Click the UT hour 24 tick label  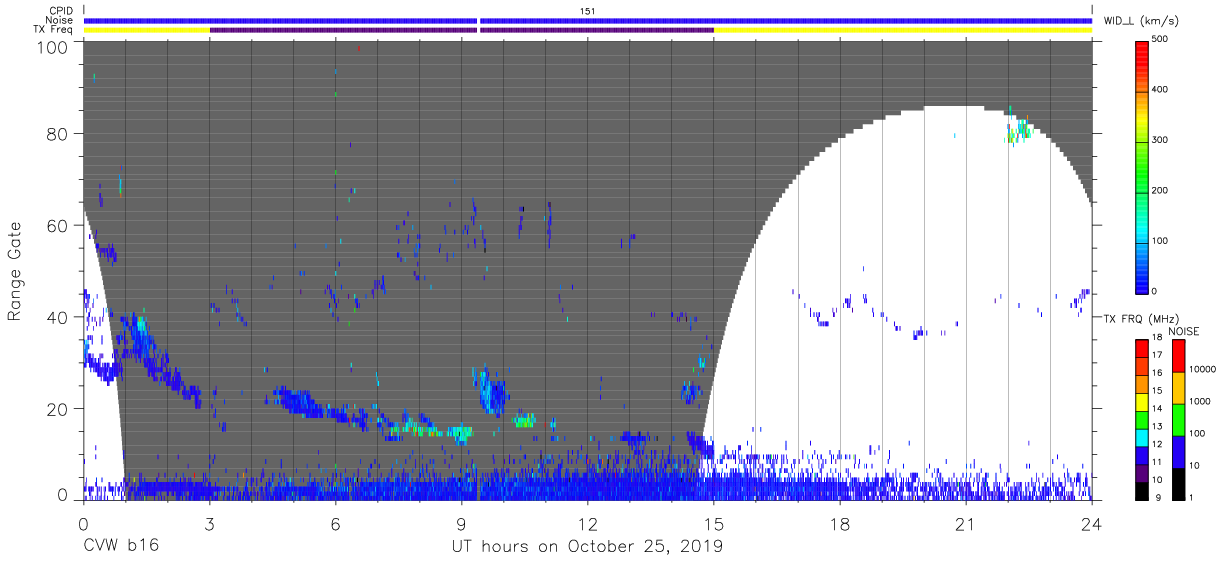1092,523
